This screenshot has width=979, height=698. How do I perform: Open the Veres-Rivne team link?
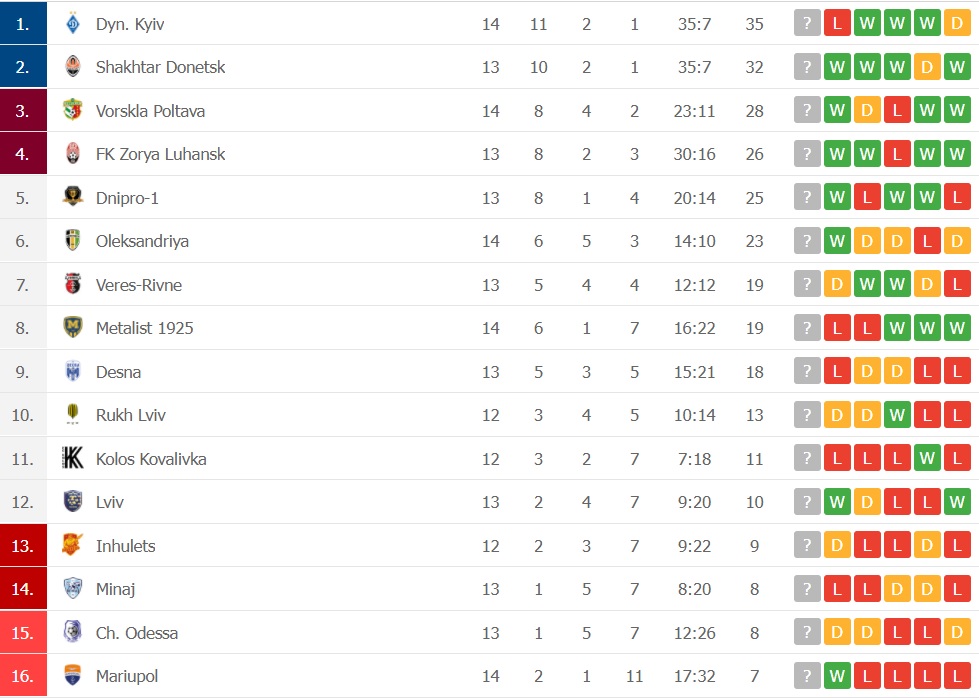pos(139,285)
